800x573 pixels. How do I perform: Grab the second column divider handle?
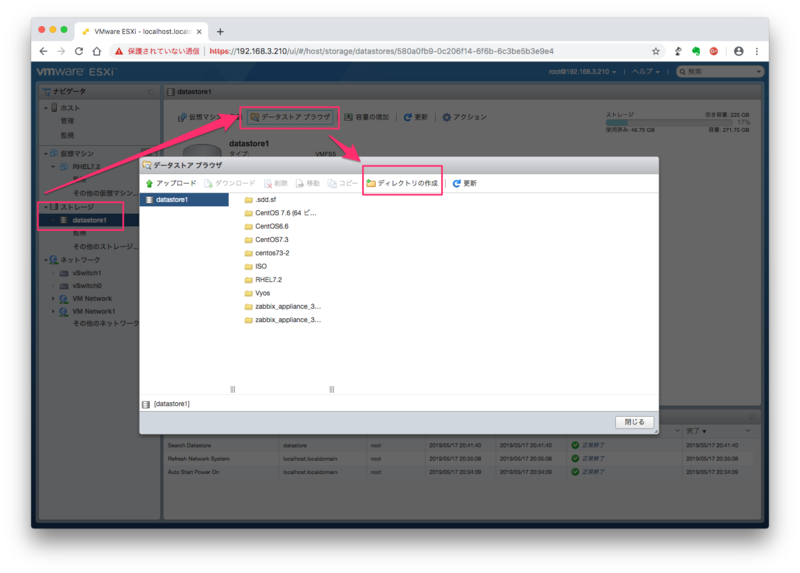point(332,389)
